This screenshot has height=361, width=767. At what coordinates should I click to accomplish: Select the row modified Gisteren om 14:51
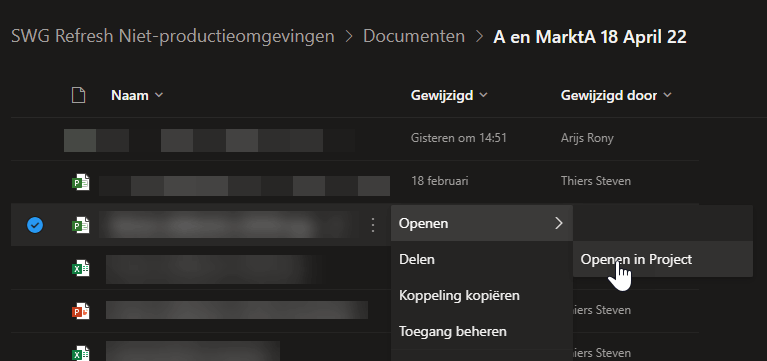click(x=355, y=138)
